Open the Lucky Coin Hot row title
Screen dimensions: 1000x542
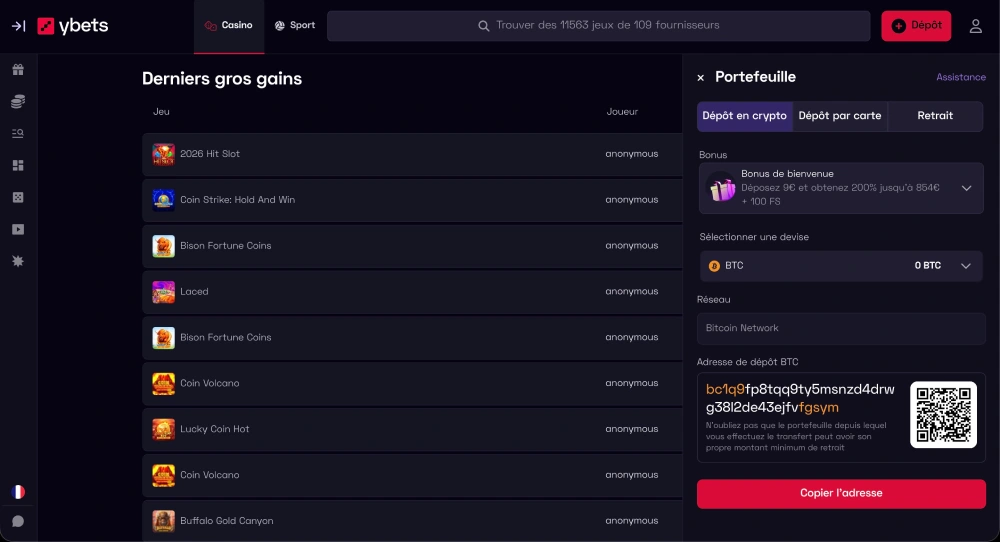[214, 429]
